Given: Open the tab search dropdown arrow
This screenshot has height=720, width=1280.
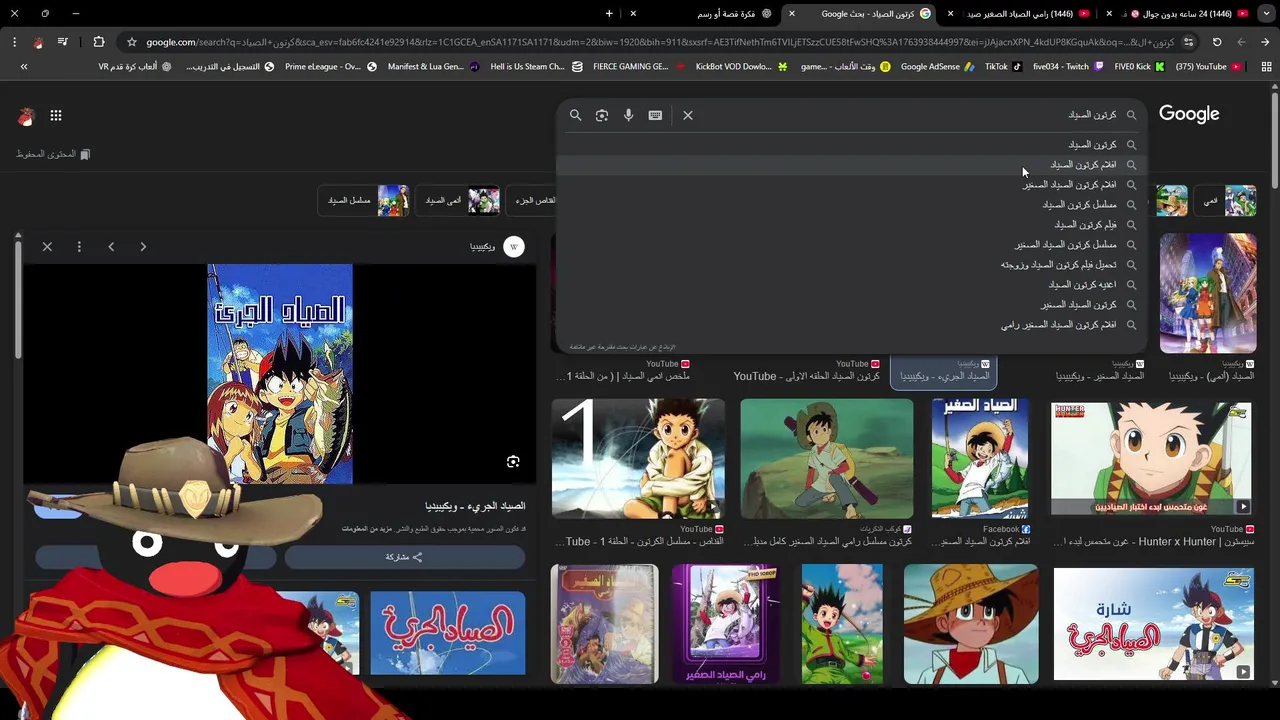Looking at the screenshot, I should pyautogui.click(x=1268, y=13).
